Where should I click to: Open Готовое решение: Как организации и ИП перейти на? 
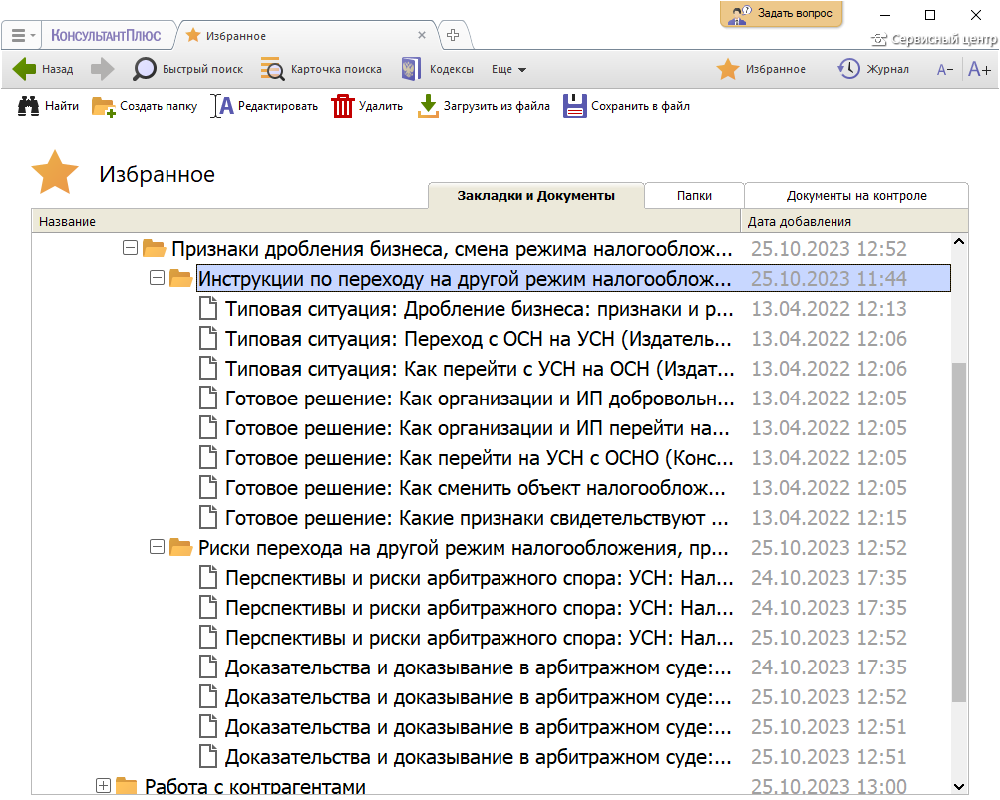477,428
